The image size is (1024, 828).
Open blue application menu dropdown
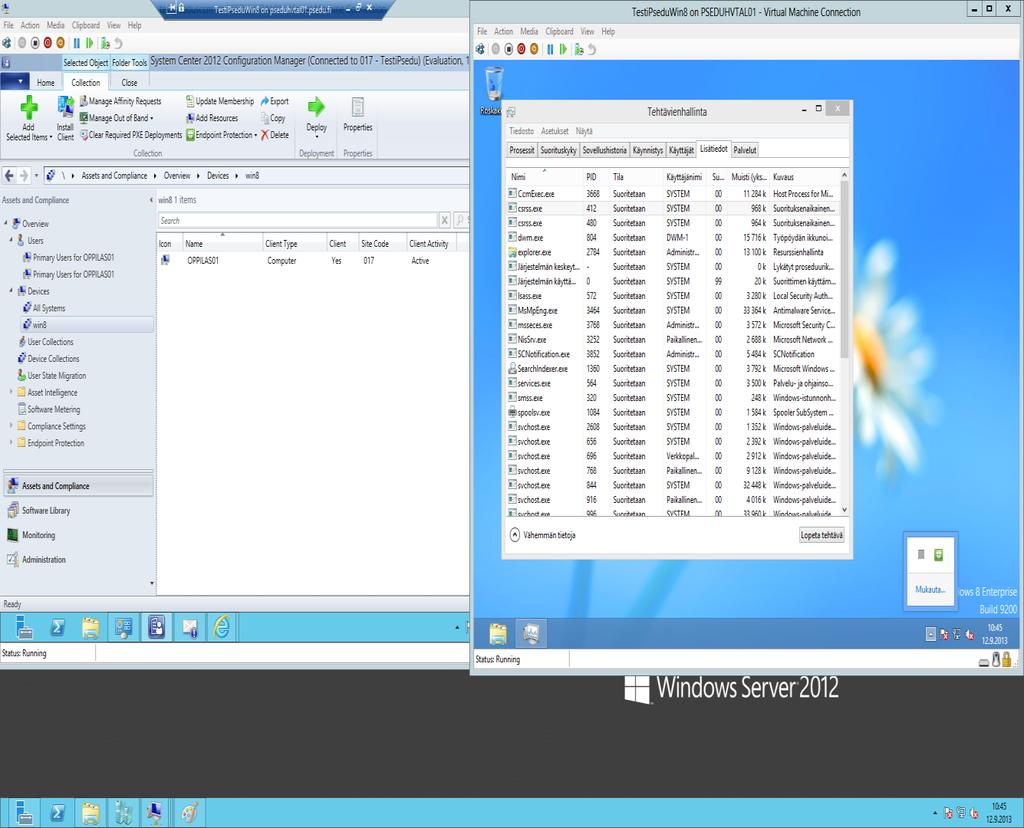[14, 82]
